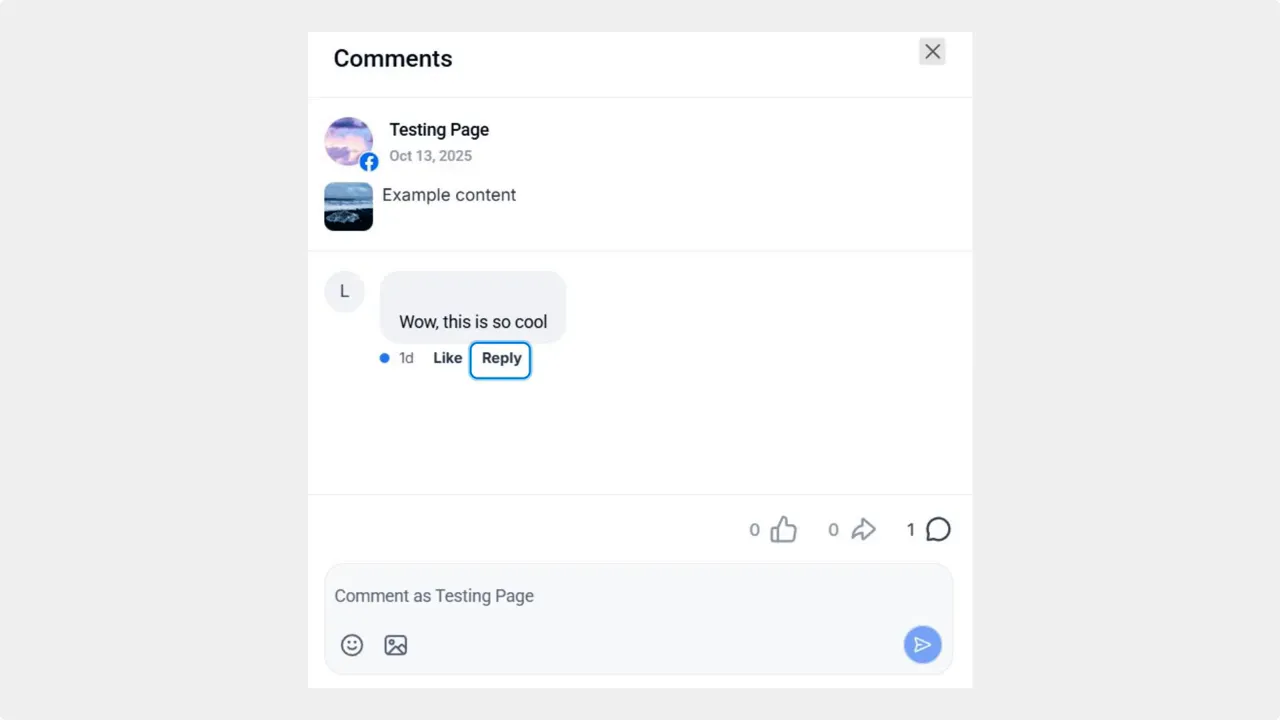Image resolution: width=1280 pixels, height=720 pixels.
Task: Like the post using the thumbs-up icon
Action: tap(784, 529)
